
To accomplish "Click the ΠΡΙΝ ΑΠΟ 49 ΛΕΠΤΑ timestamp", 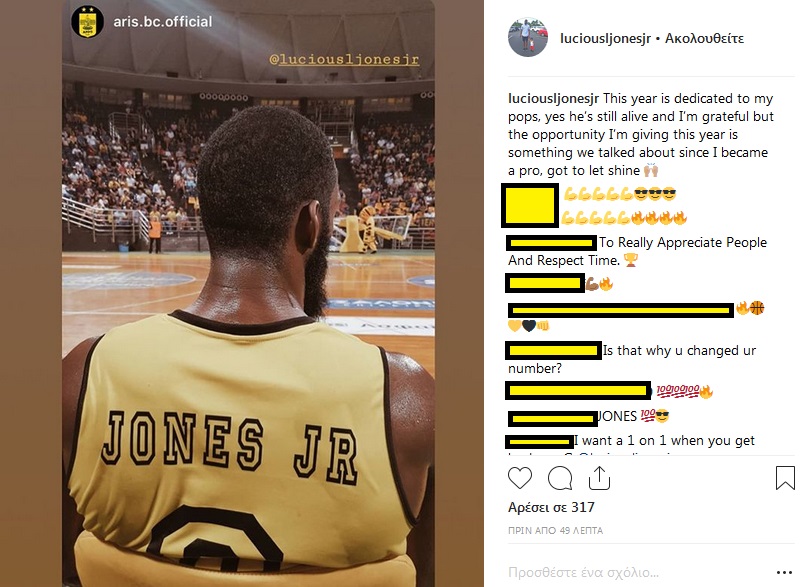I will point(555,531).
